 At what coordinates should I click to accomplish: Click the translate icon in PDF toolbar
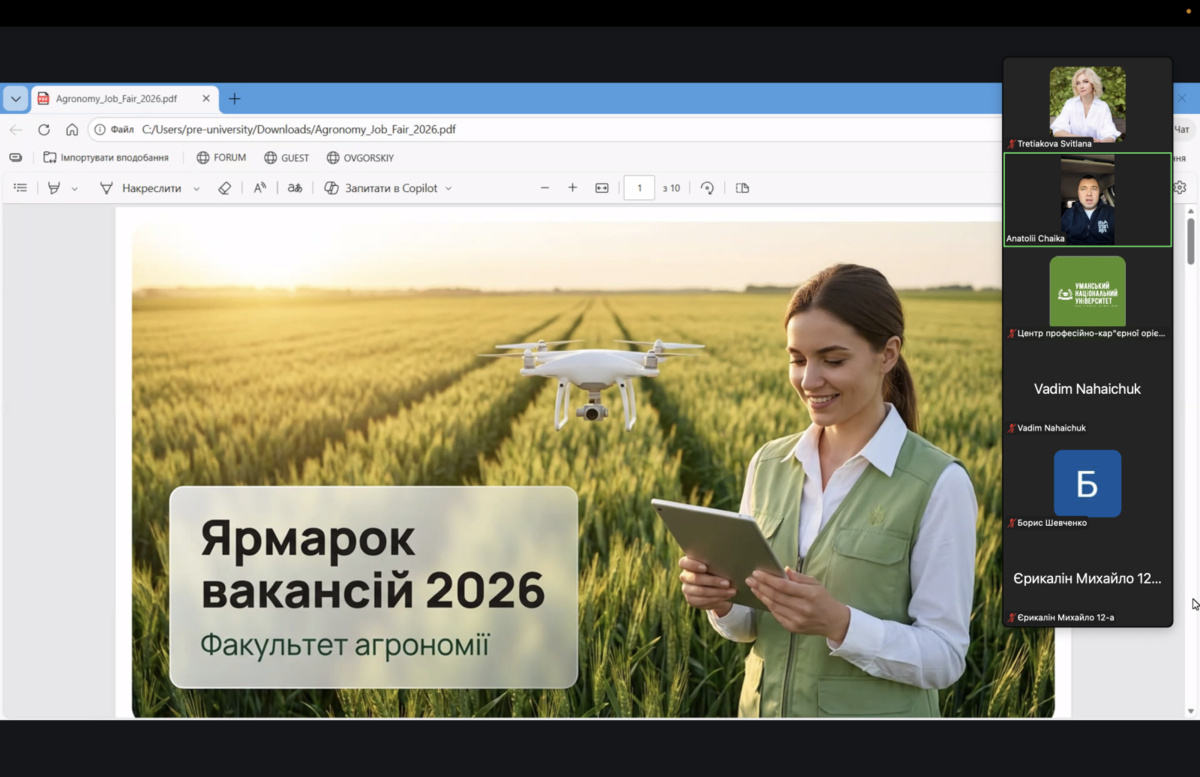[x=295, y=188]
